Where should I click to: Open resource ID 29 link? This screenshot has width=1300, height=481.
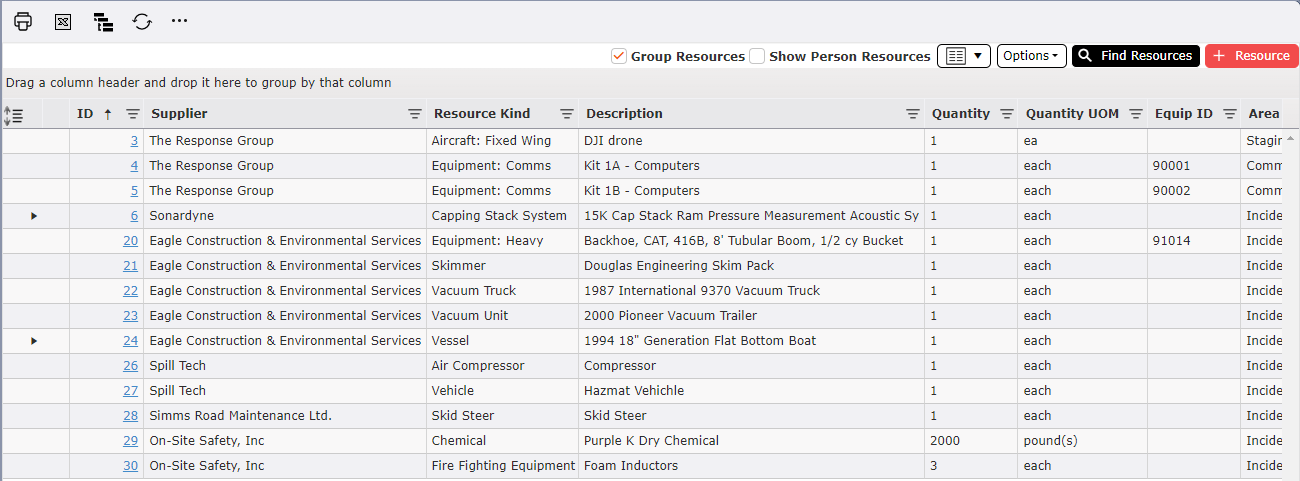pyautogui.click(x=131, y=441)
